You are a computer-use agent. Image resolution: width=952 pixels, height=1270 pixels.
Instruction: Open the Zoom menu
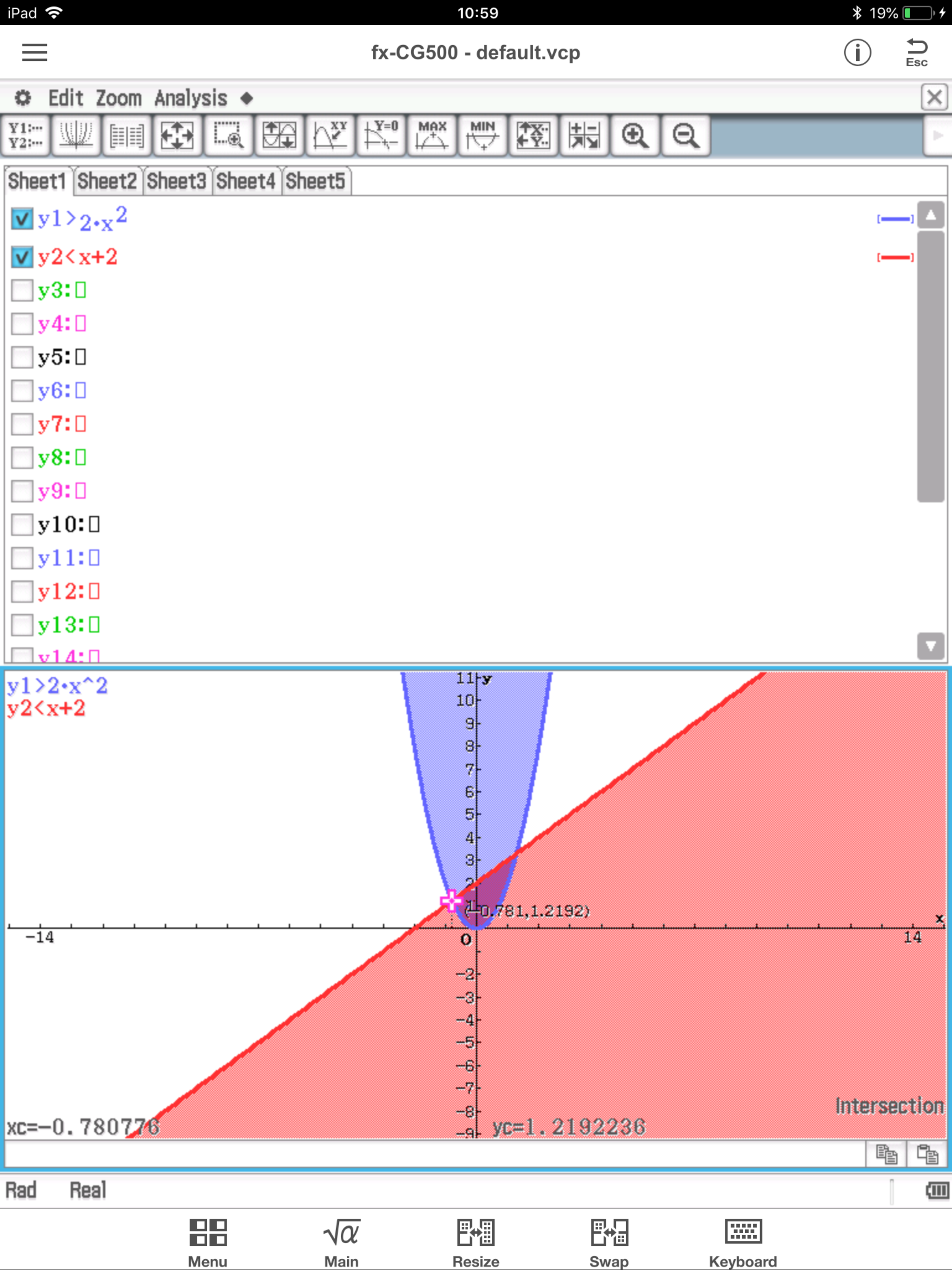[x=118, y=98]
